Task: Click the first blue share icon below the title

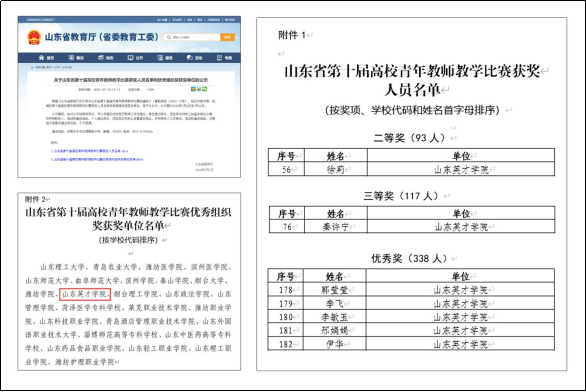Action: pyautogui.click(x=193, y=89)
